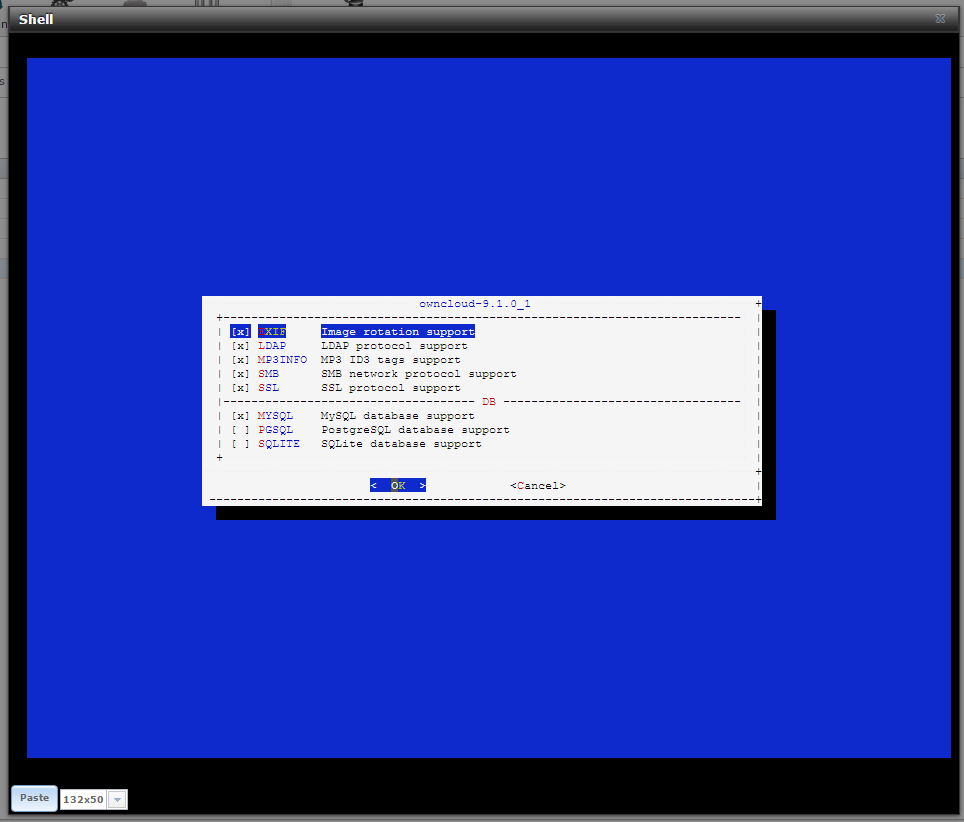The height and width of the screenshot is (822, 964).
Task: Select 'MP3 ID3 tags support' text
Action: pos(390,360)
